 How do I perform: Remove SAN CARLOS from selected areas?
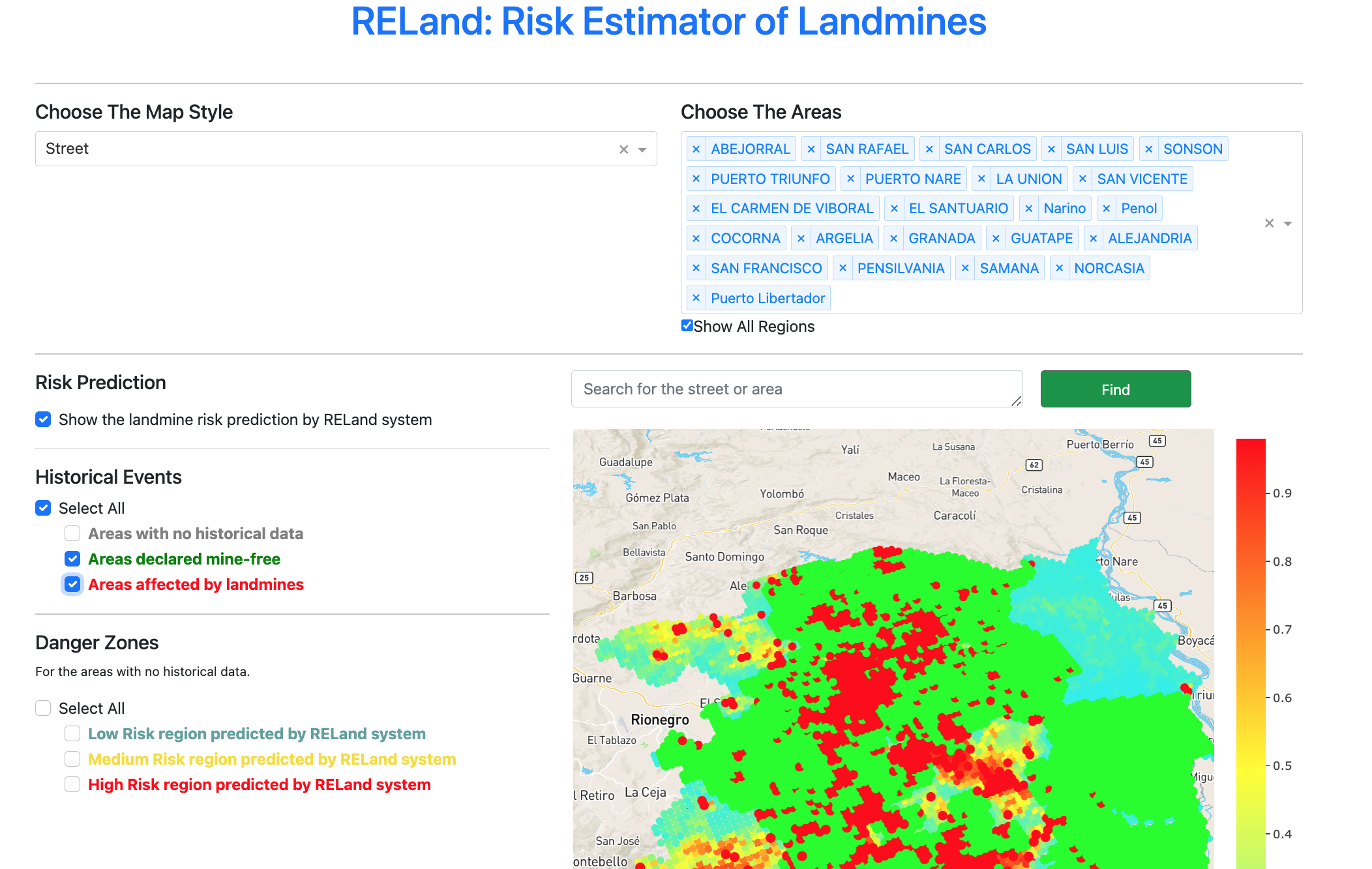click(929, 149)
